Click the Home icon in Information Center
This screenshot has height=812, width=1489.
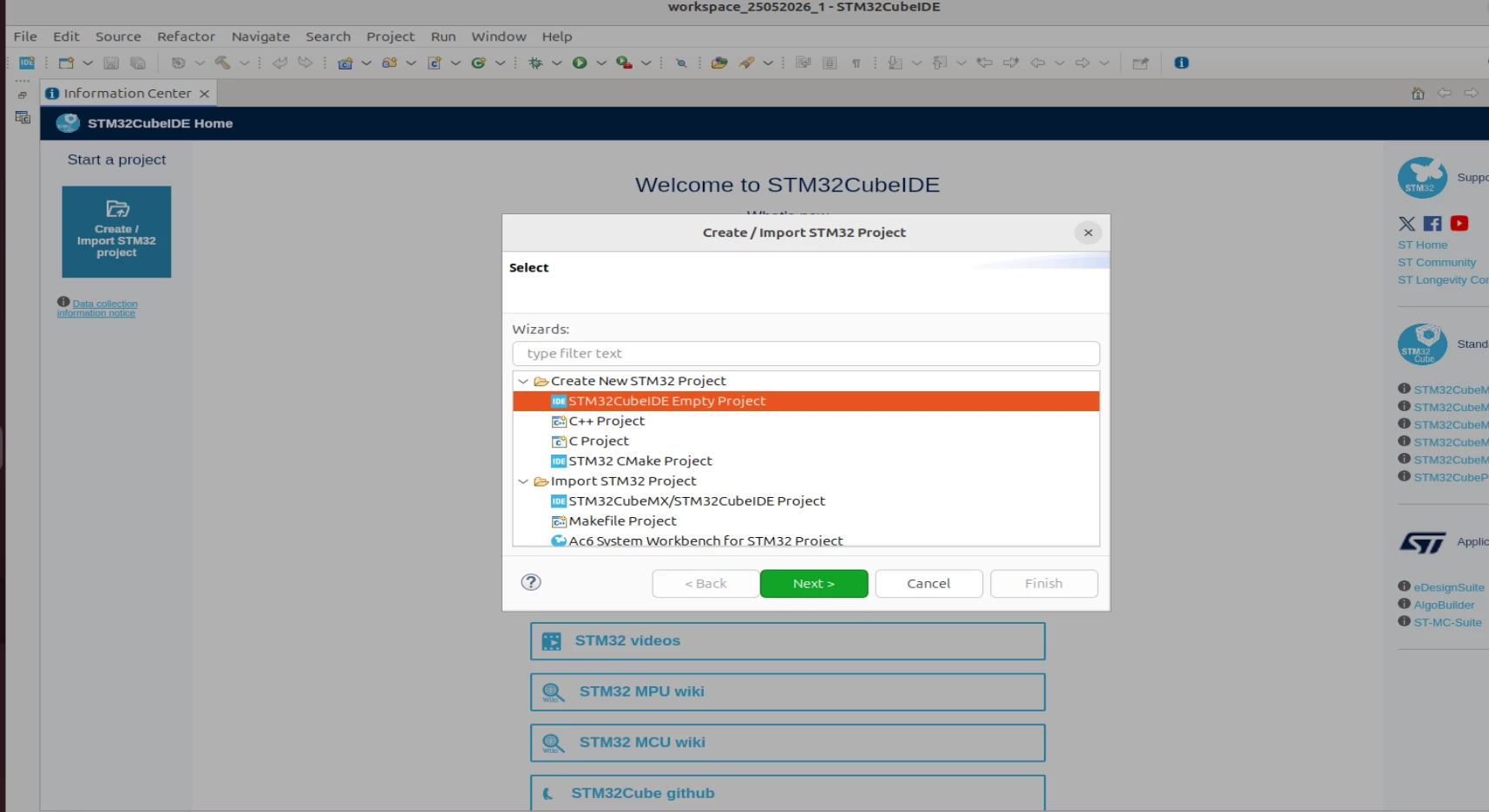(x=1418, y=93)
